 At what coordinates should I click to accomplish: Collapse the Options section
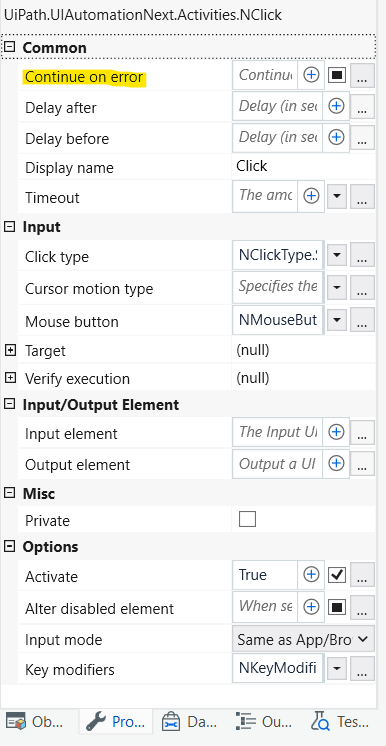click(10, 546)
